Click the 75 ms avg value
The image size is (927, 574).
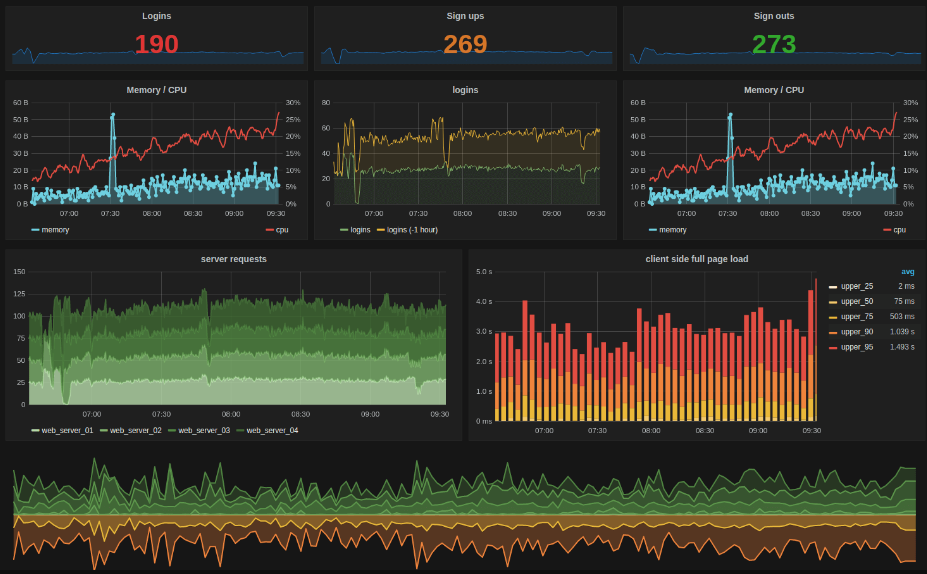(905, 301)
